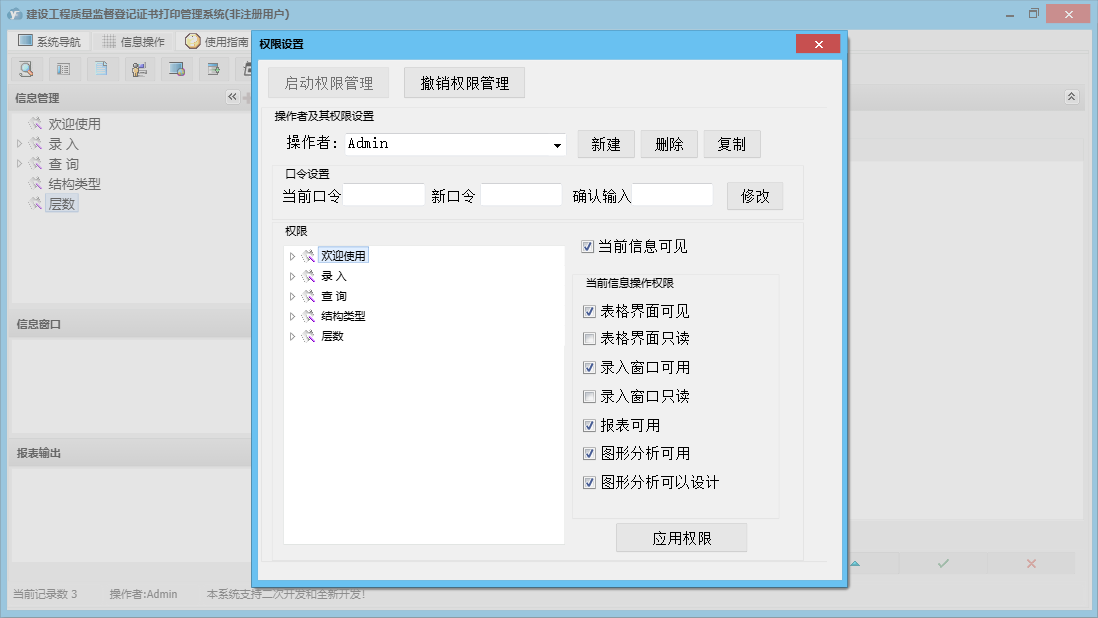Close the 权限设置 dialog
This screenshot has width=1098, height=618.
coord(818,44)
